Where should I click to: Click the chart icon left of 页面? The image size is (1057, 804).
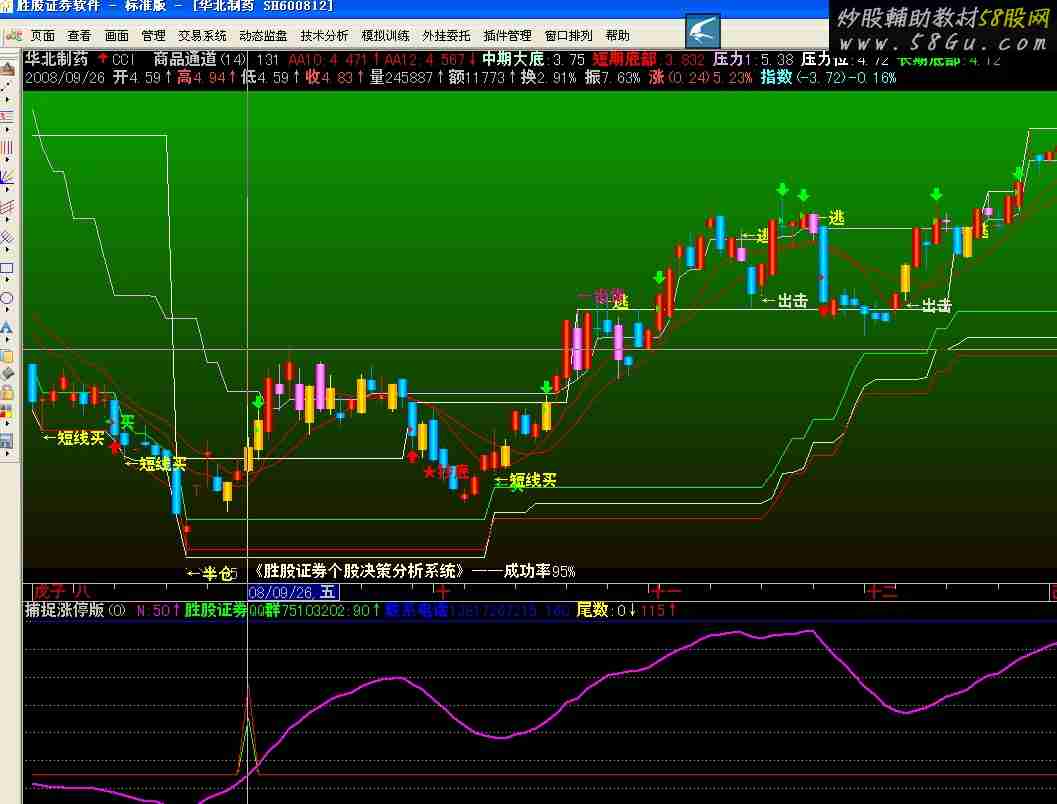13,36
